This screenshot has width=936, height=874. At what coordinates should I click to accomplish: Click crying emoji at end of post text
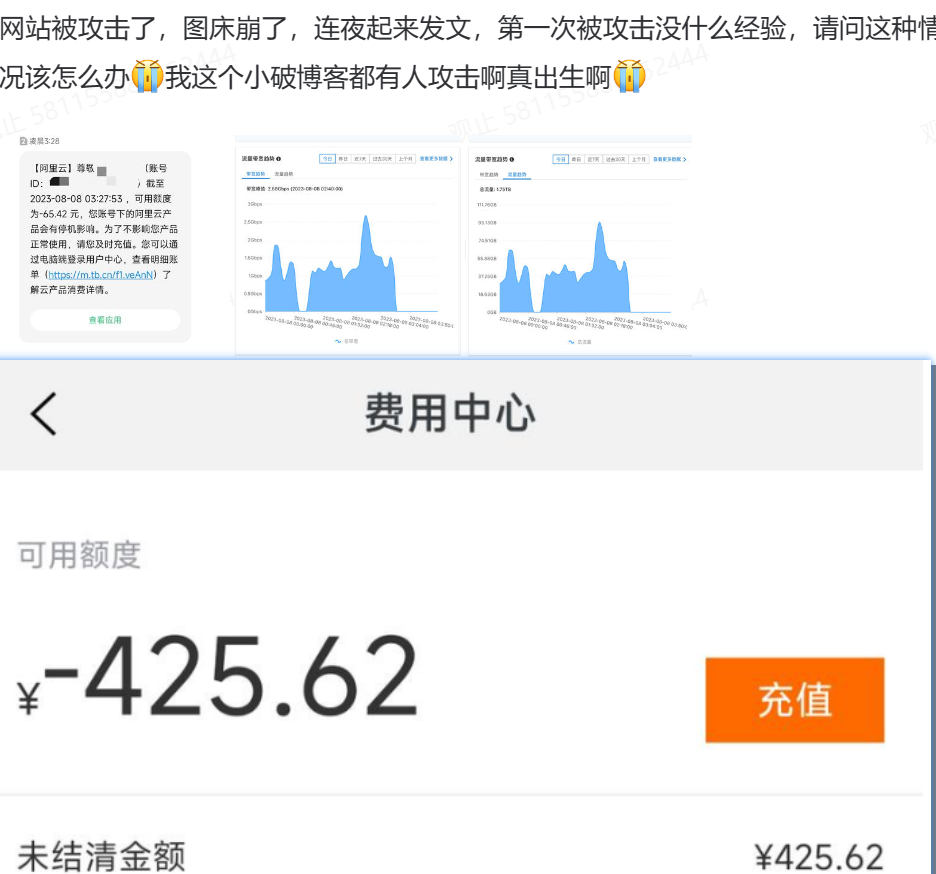tap(628, 77)
